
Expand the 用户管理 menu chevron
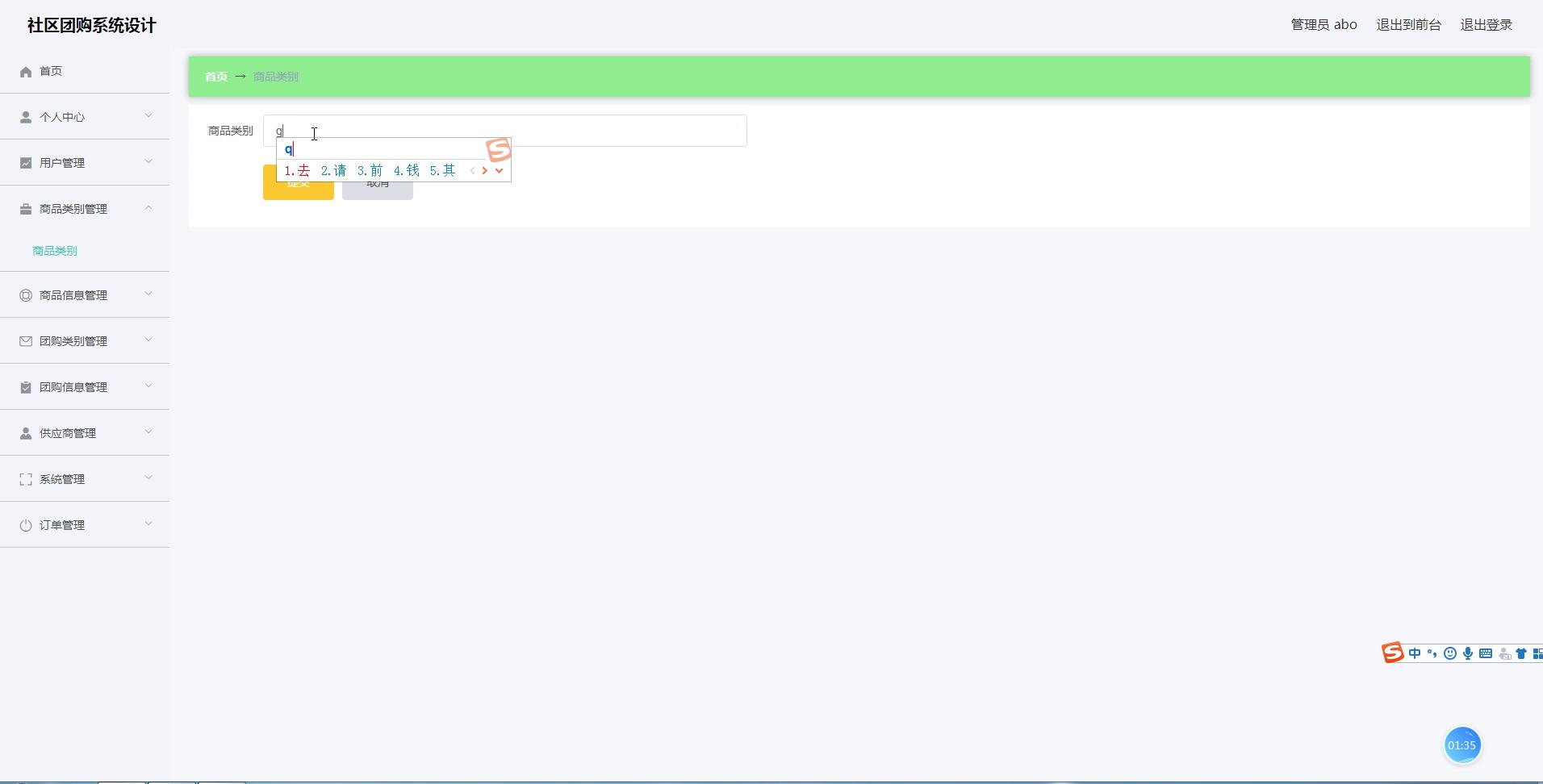pos(148,162)
